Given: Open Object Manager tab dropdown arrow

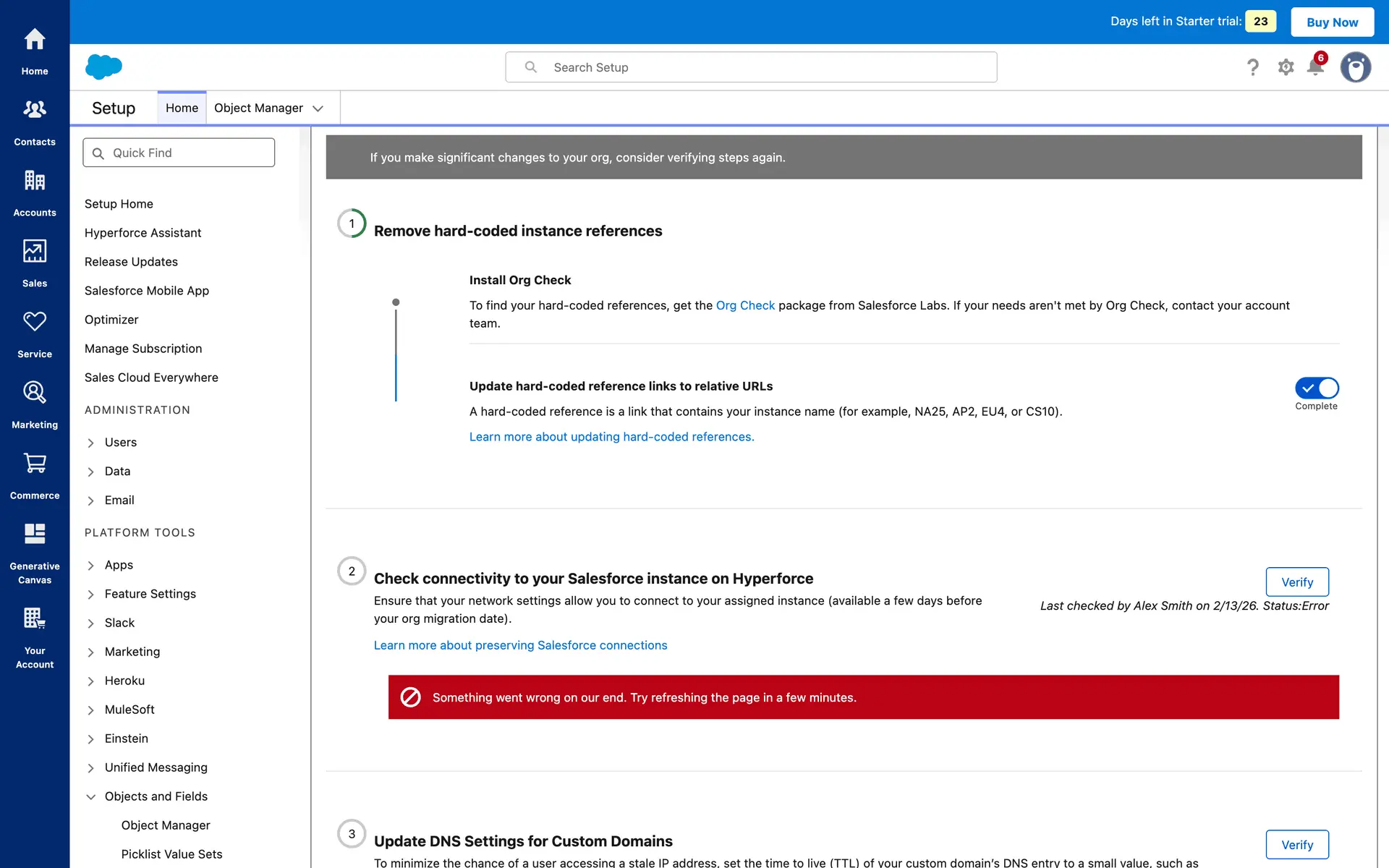Looking at the screenshot, I should (318, 109).
